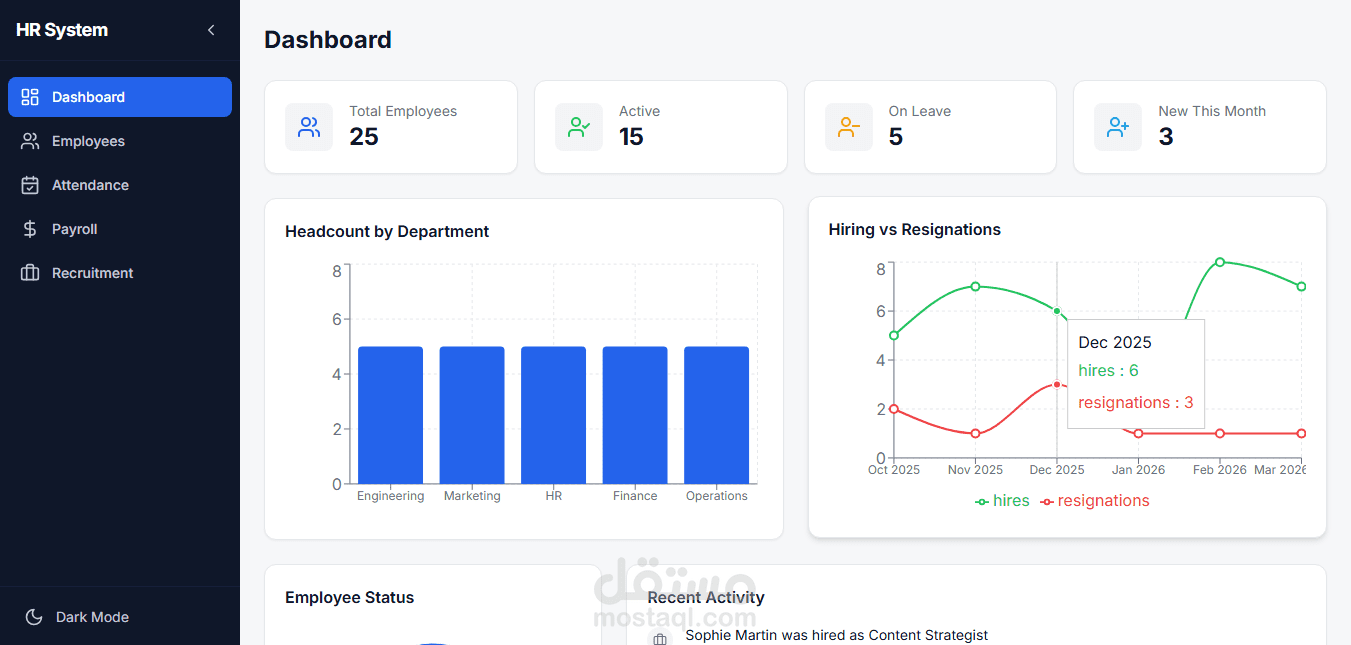Screen dimensions: 1351x645
Task: Click the Active value 15
Action: pos(631,137)
